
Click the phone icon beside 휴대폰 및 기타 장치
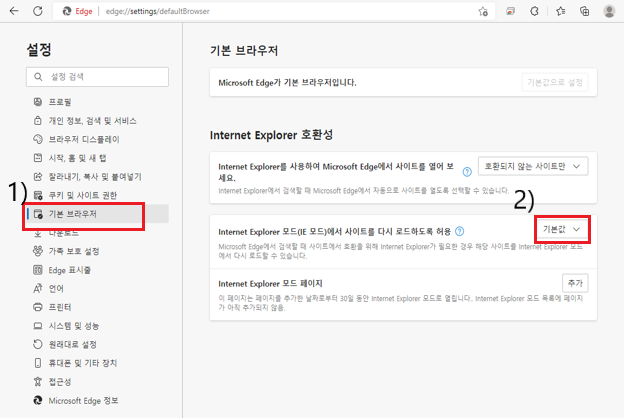click(x=38, y=363)
